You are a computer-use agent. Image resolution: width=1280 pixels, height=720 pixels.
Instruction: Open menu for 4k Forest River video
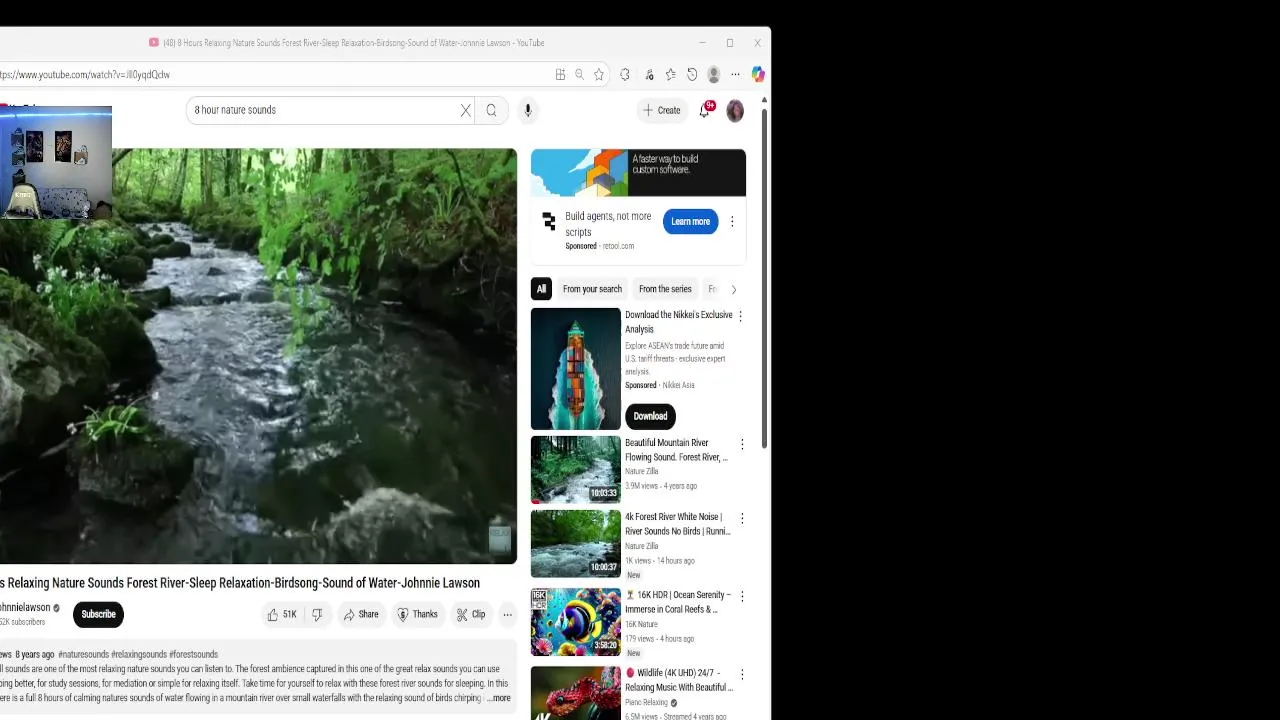click(x=742, y=518)
